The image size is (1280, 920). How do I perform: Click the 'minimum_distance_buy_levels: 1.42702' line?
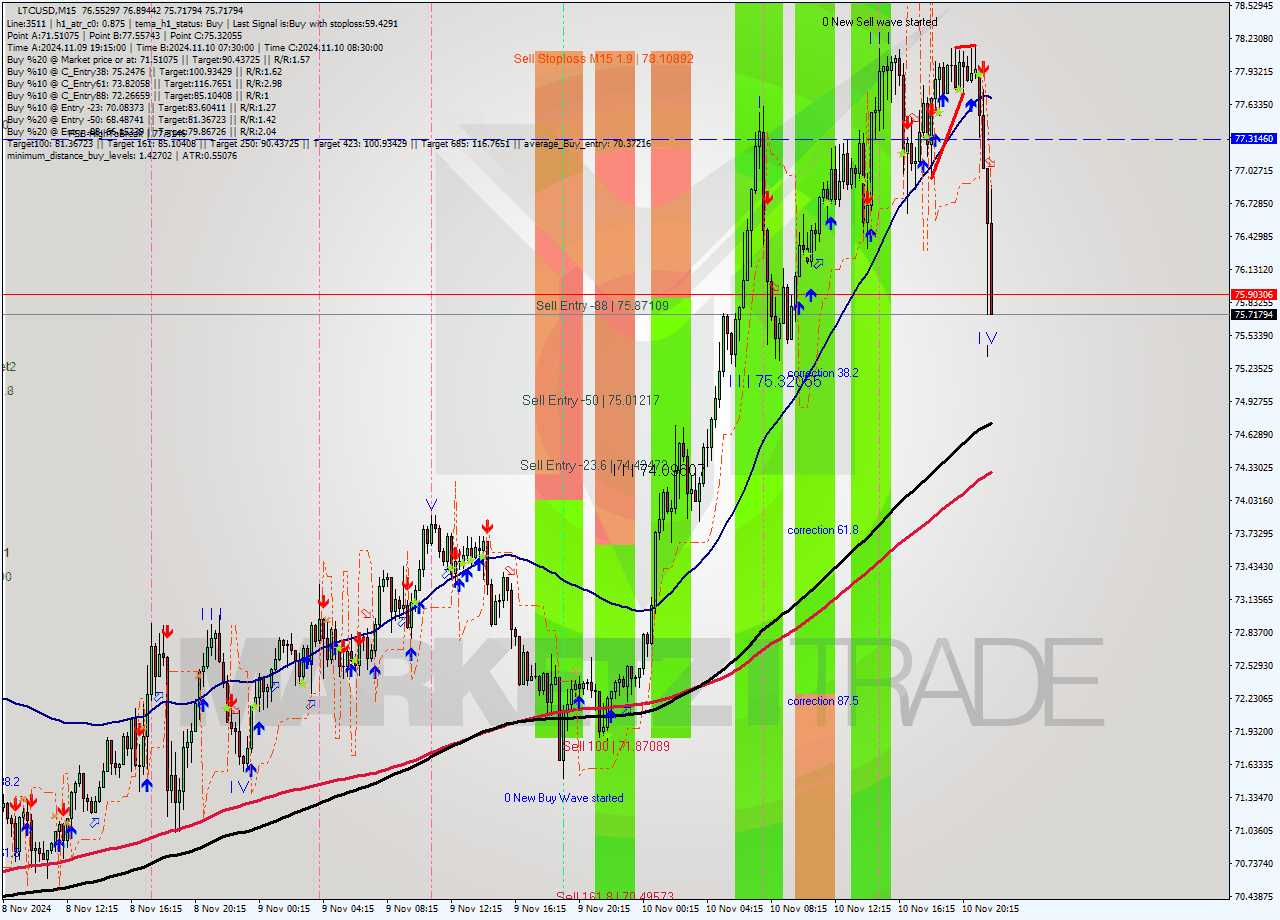point(121,156)
